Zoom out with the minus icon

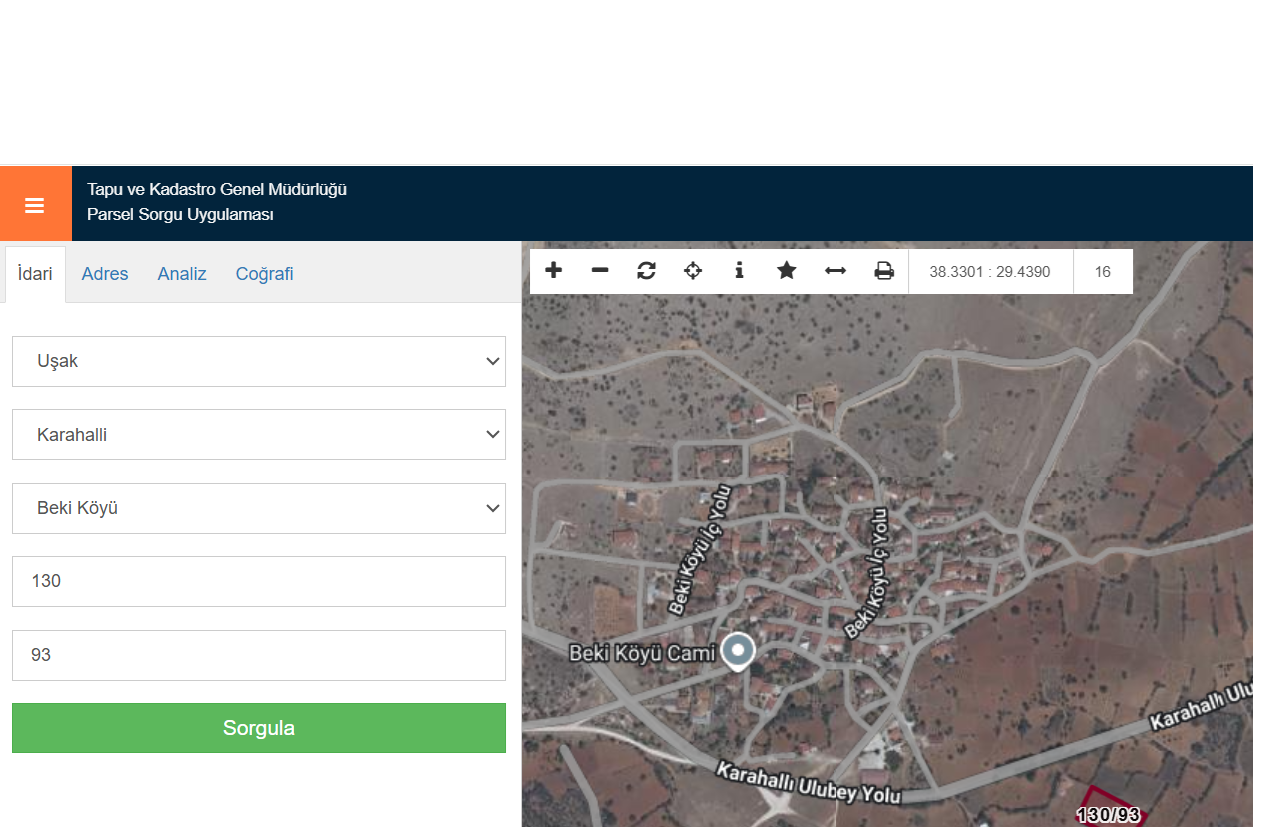point(600,271)
